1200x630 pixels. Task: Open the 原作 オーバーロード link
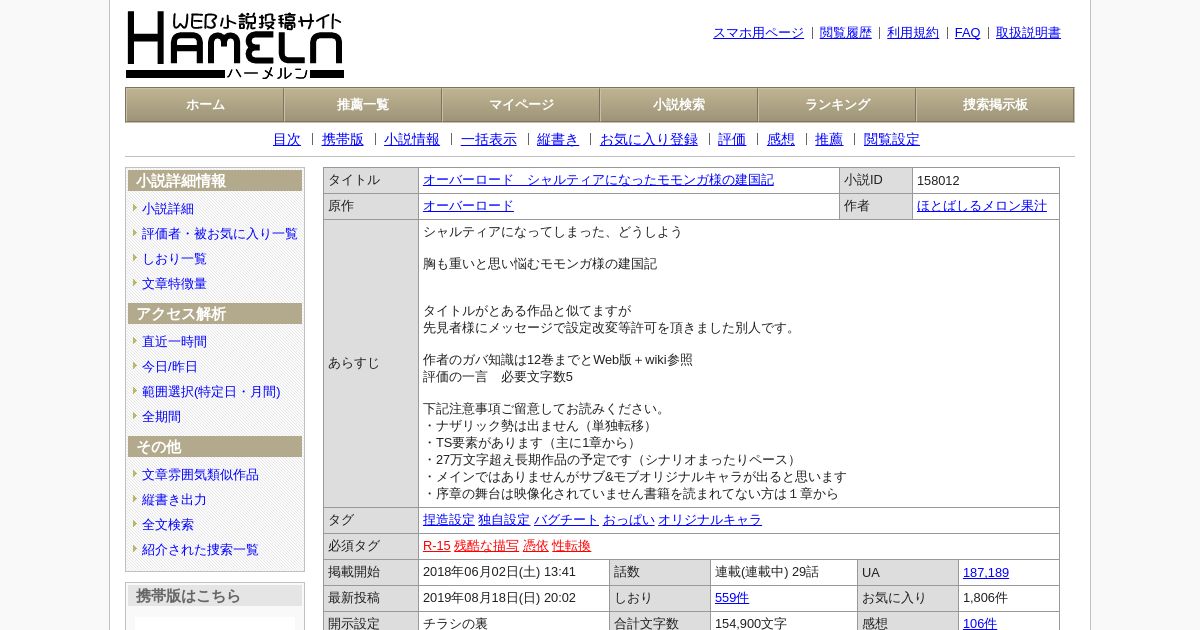pyautogui.click(x=468, y=206)
